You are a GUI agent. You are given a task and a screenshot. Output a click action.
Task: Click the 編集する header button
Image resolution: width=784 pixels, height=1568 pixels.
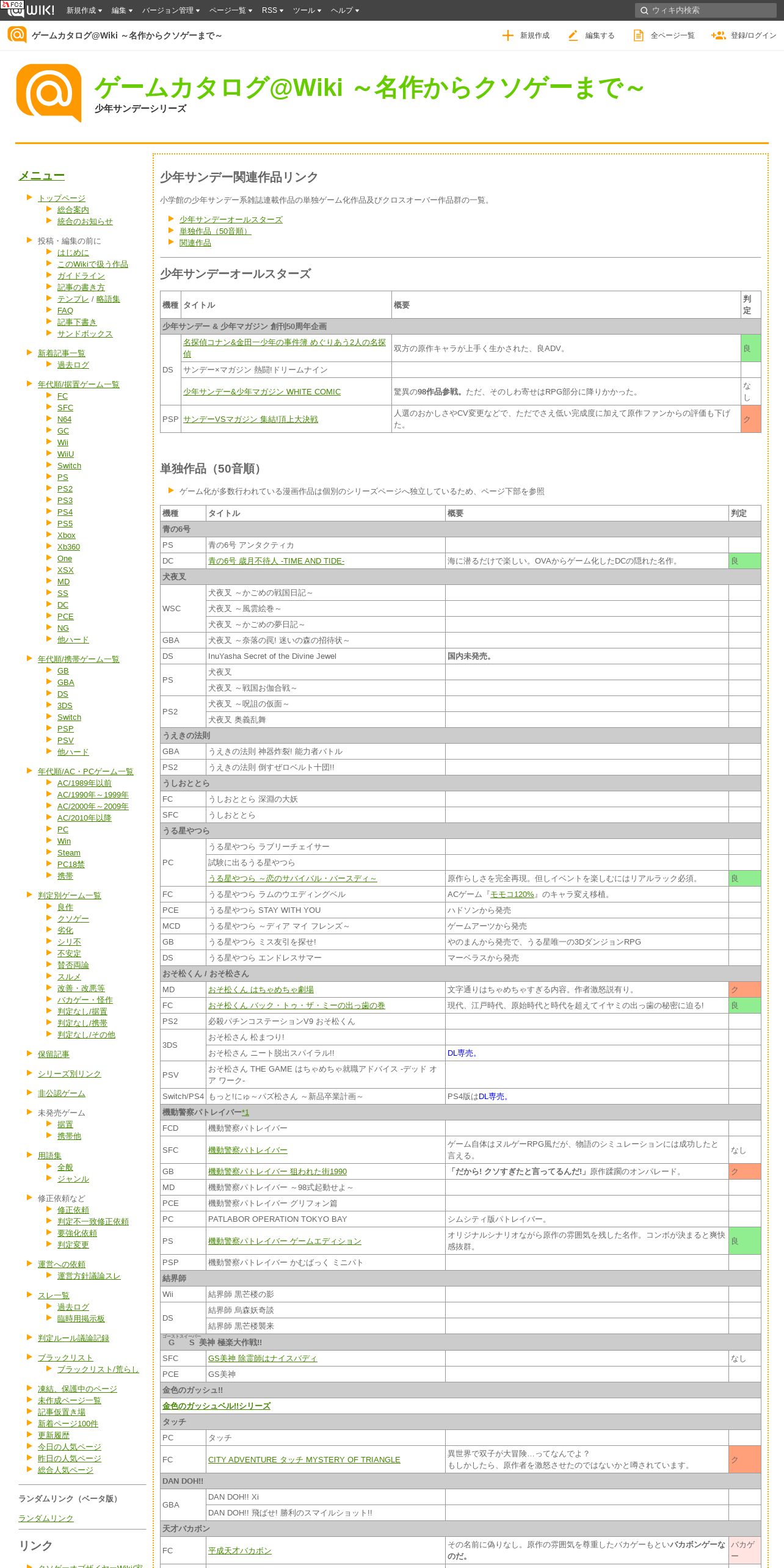(591, 35)
